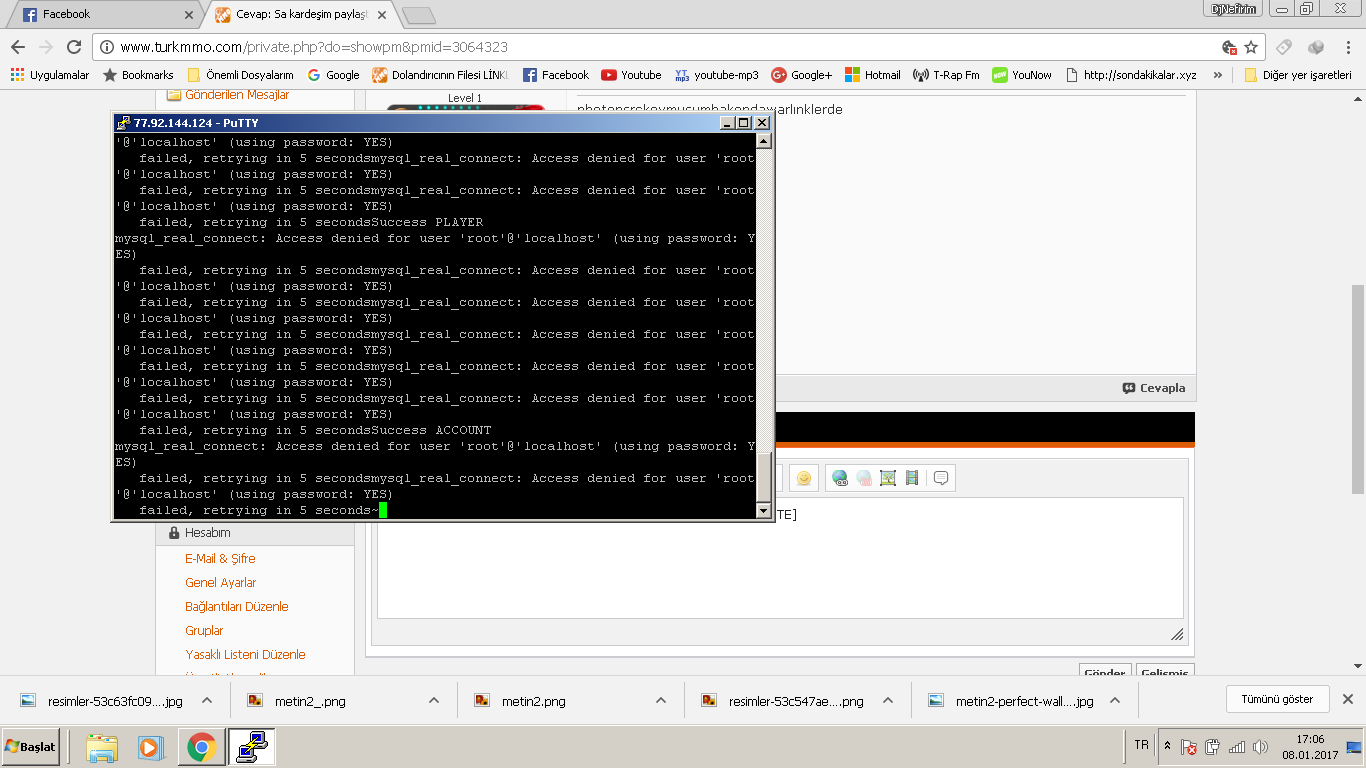Open Gruplar in the sidebar

point(204,631)
